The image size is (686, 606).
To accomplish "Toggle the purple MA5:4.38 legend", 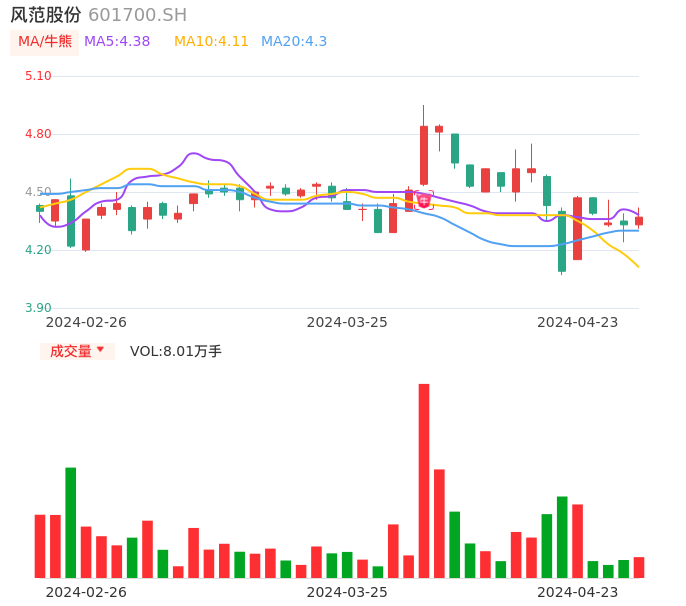I will tap(117, 42).
